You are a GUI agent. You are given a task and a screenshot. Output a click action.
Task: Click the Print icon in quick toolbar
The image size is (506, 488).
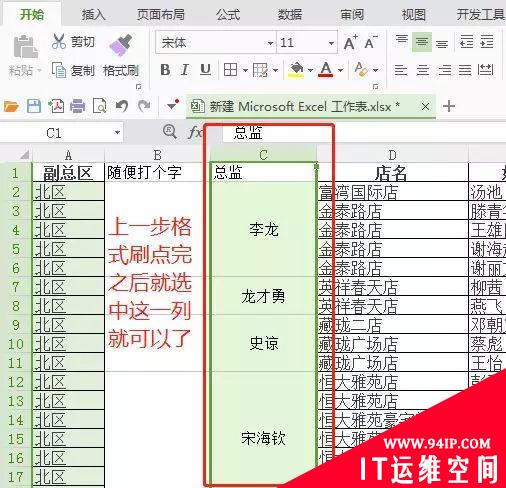pos(77,106)
